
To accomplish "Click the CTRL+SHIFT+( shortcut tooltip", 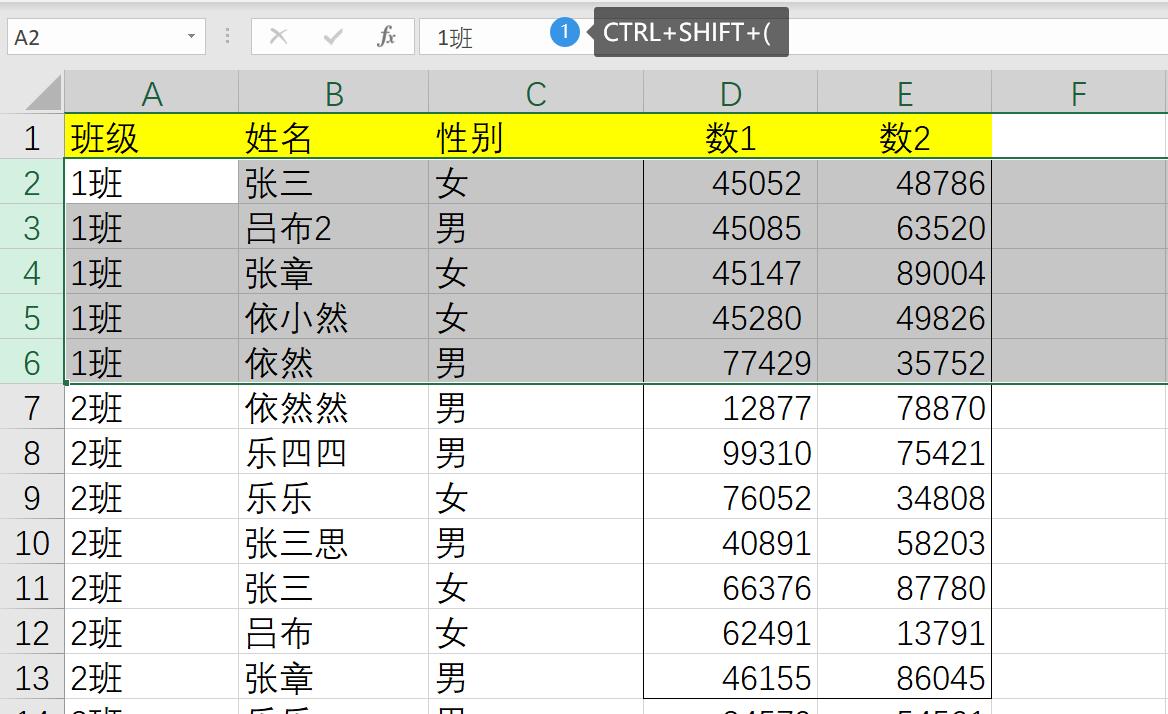I will [690, 32].
